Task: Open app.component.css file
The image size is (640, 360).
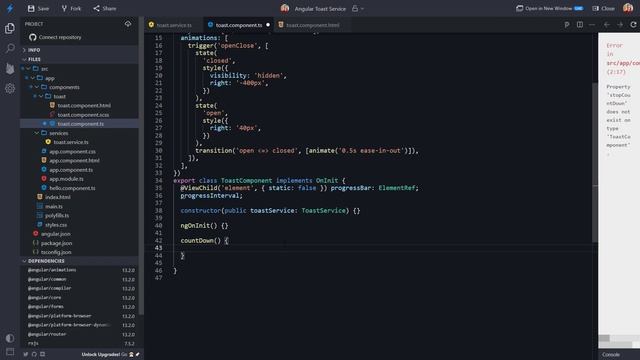Action: coord(72,151)
